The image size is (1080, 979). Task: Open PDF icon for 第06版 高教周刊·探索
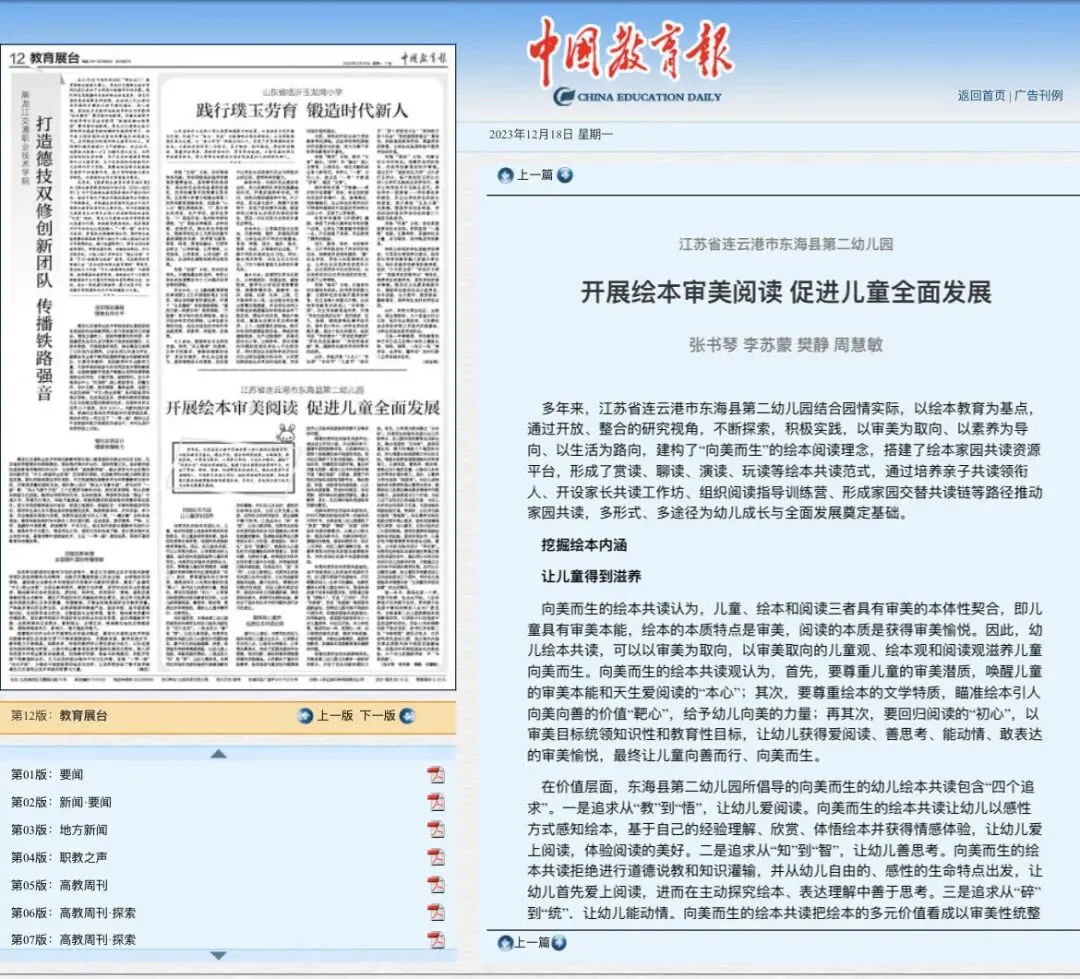(436, 913)
